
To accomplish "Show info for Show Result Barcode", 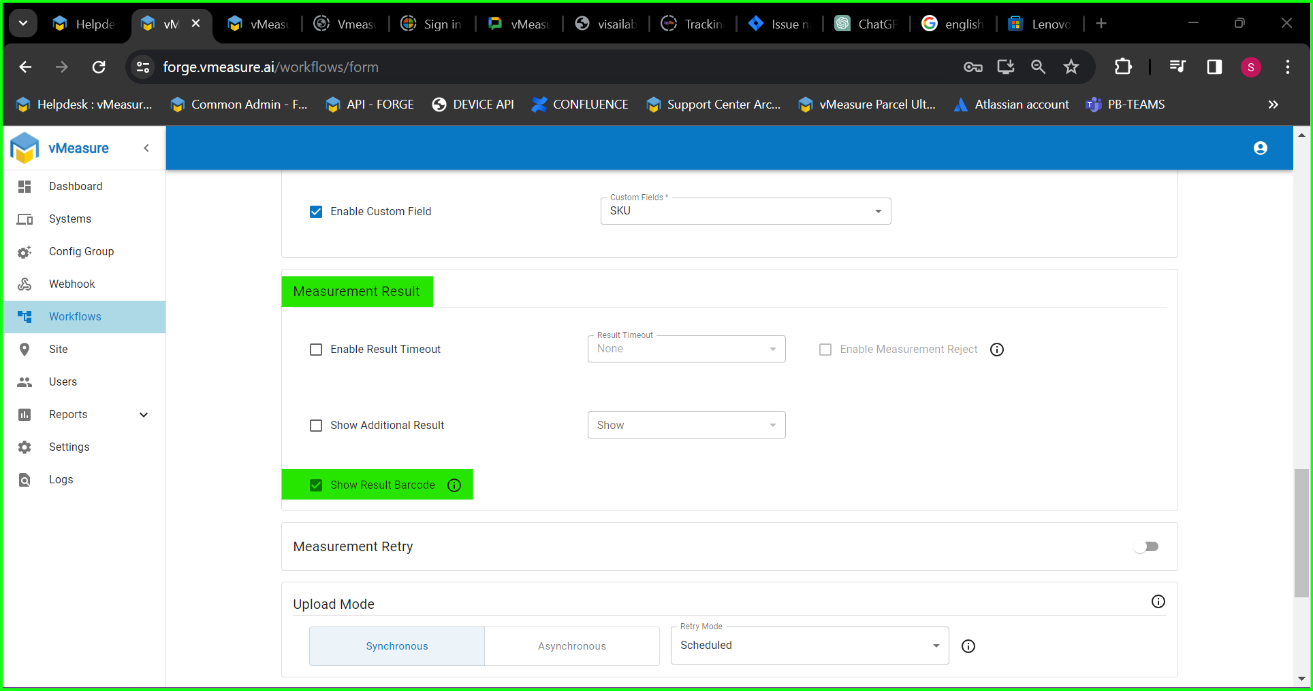I will pyautogui.click(x=454, y=485).
